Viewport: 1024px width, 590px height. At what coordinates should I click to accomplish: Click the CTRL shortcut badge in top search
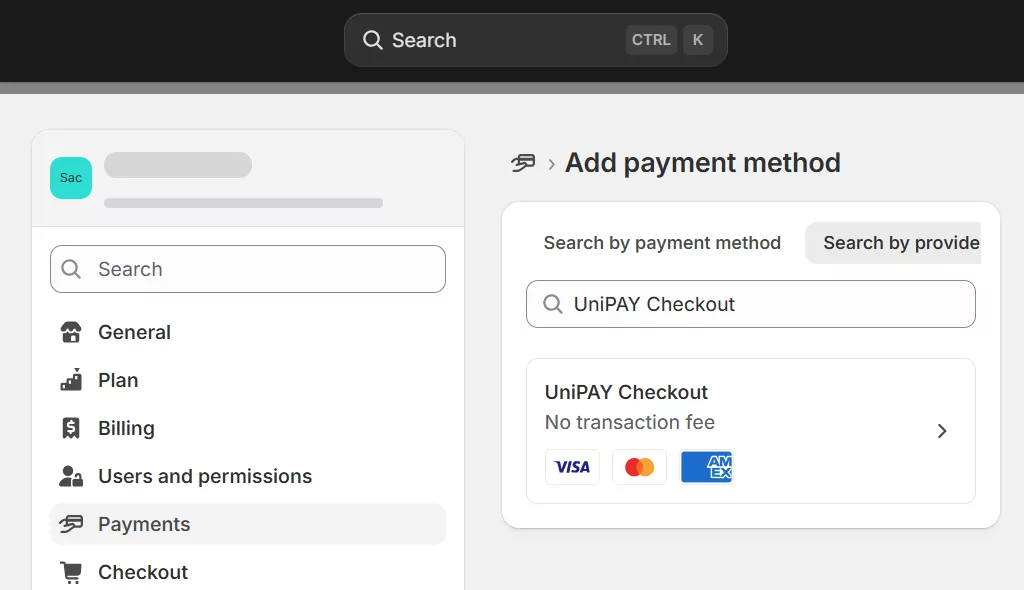click(651, 40)
